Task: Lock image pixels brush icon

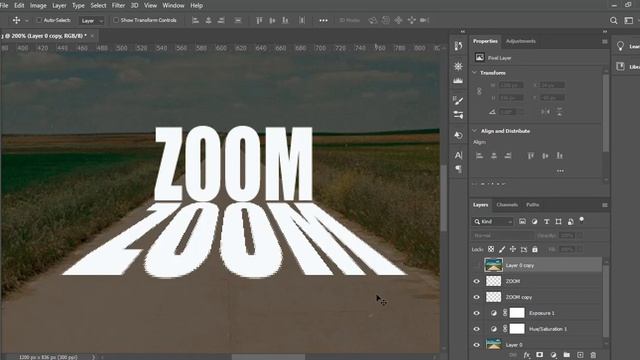Action: pyautogui.click(x=502, y=249)
